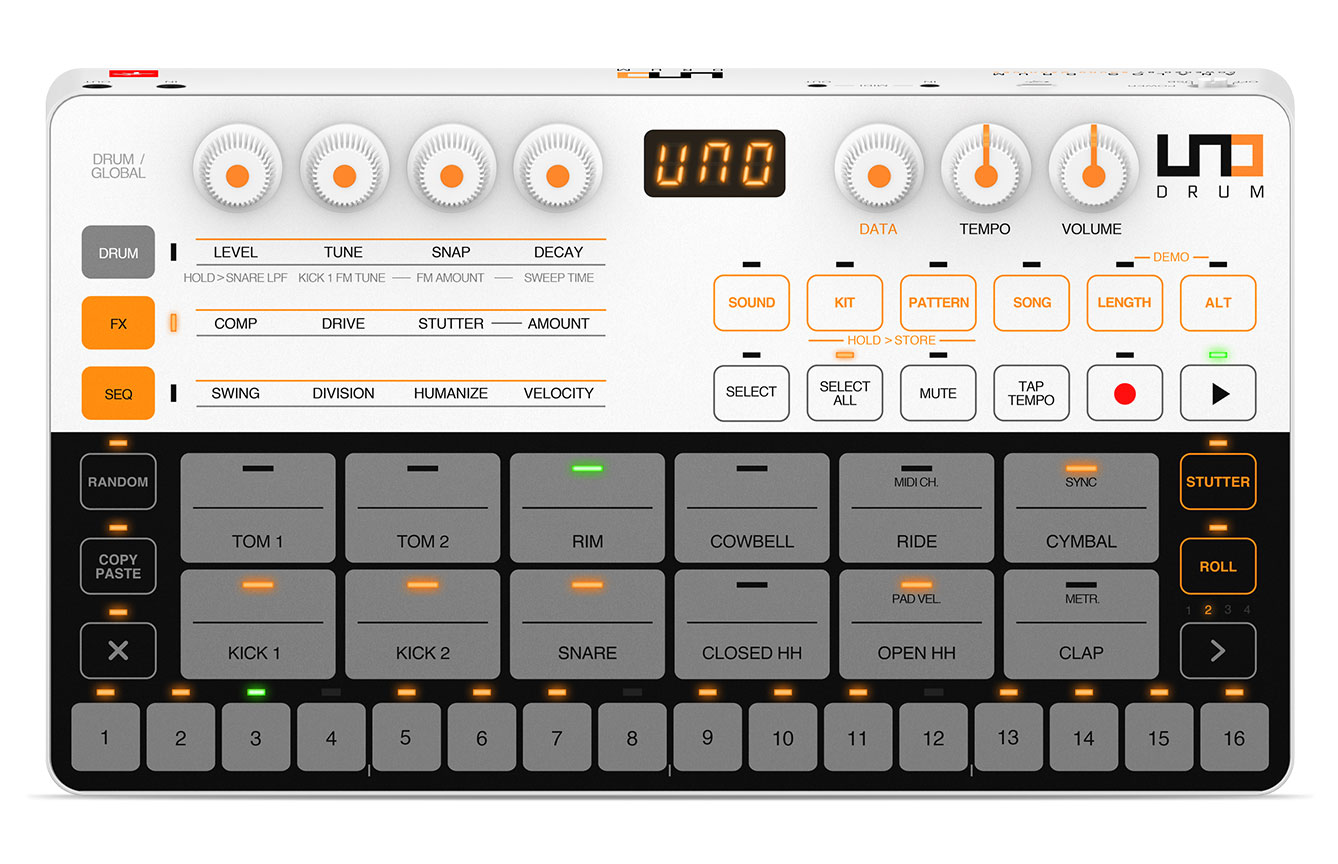Select the DRUM parameter mode
The width and height of the screenshot is (1338, 864).
click(x=117, y=252)
